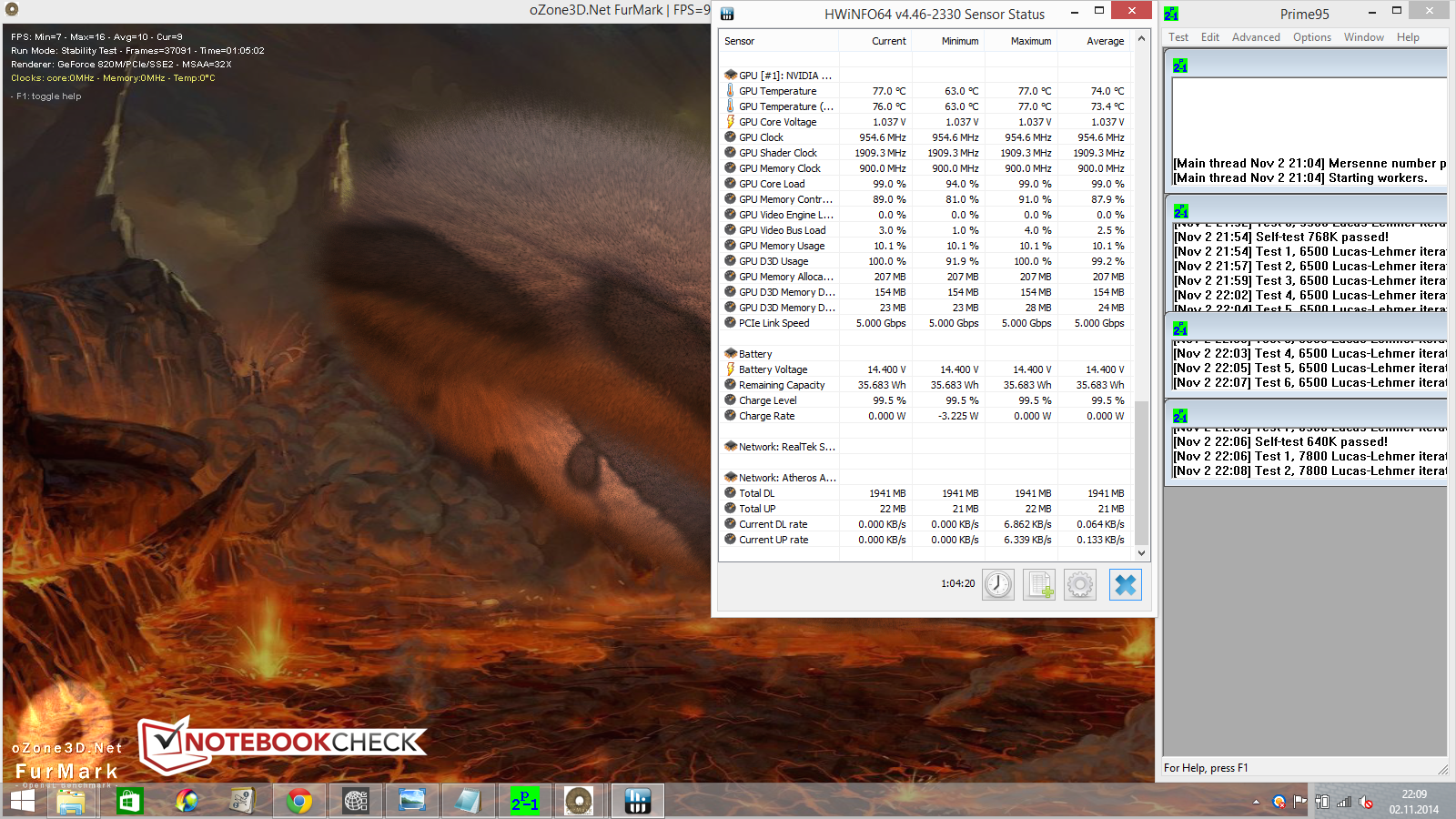The image size is (1456, 819).
Task: Open Google Chrome from the taskbar
Action: tap(299, 801)
